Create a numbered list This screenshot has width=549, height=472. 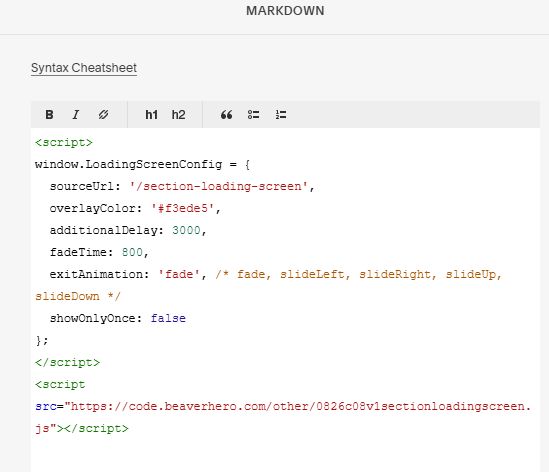pos(281,114)
